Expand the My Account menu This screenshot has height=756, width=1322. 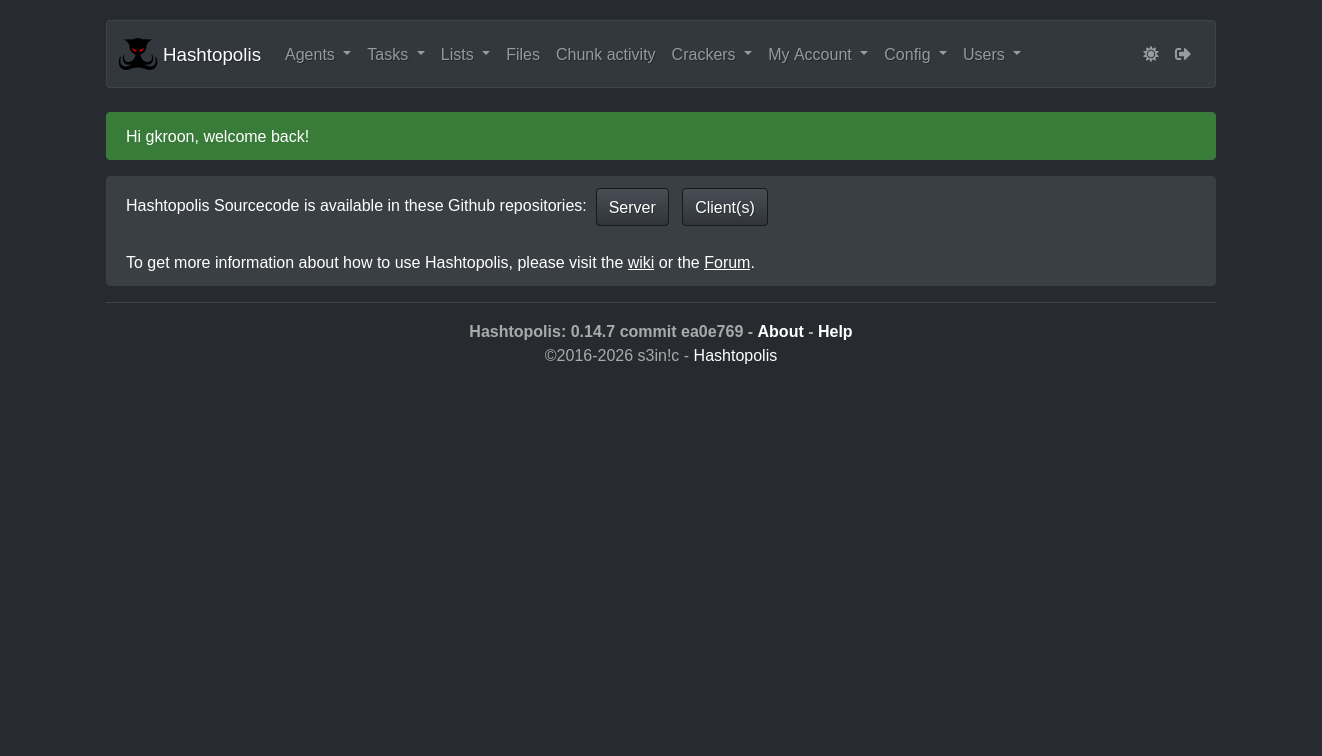click(x=817, y=54)
